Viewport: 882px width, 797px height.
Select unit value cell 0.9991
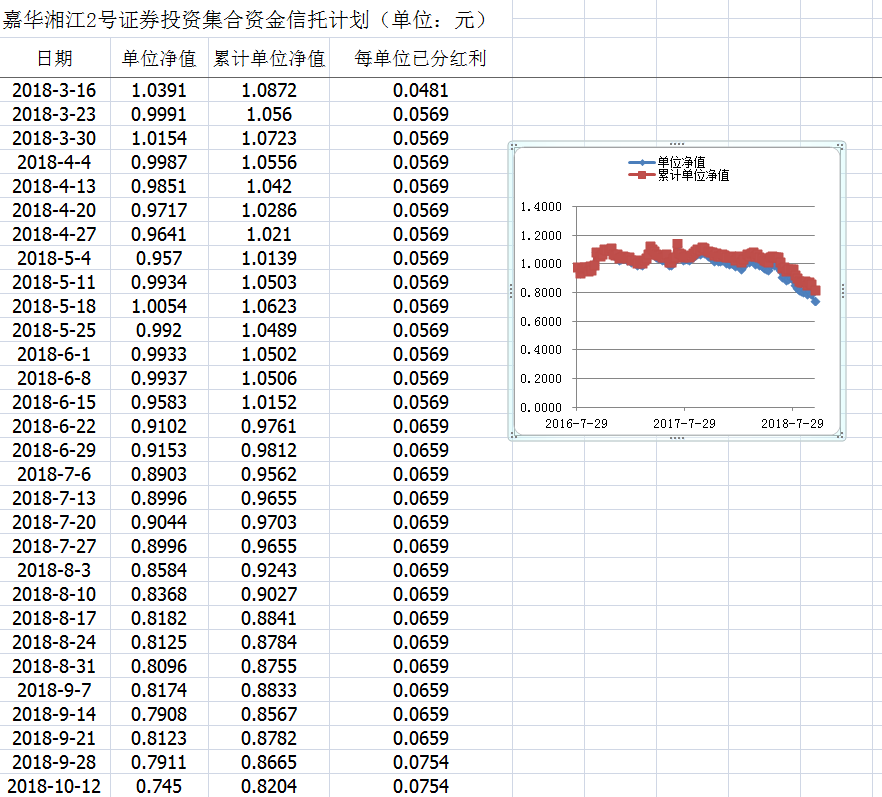click(x=159, y=114)
